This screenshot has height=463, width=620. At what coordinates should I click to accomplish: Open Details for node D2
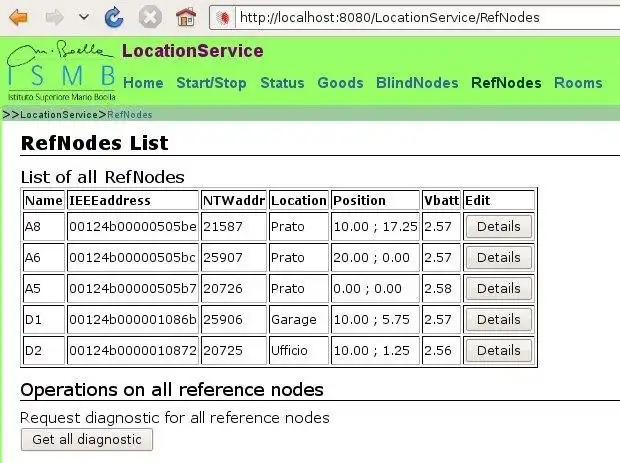[499, 350]
